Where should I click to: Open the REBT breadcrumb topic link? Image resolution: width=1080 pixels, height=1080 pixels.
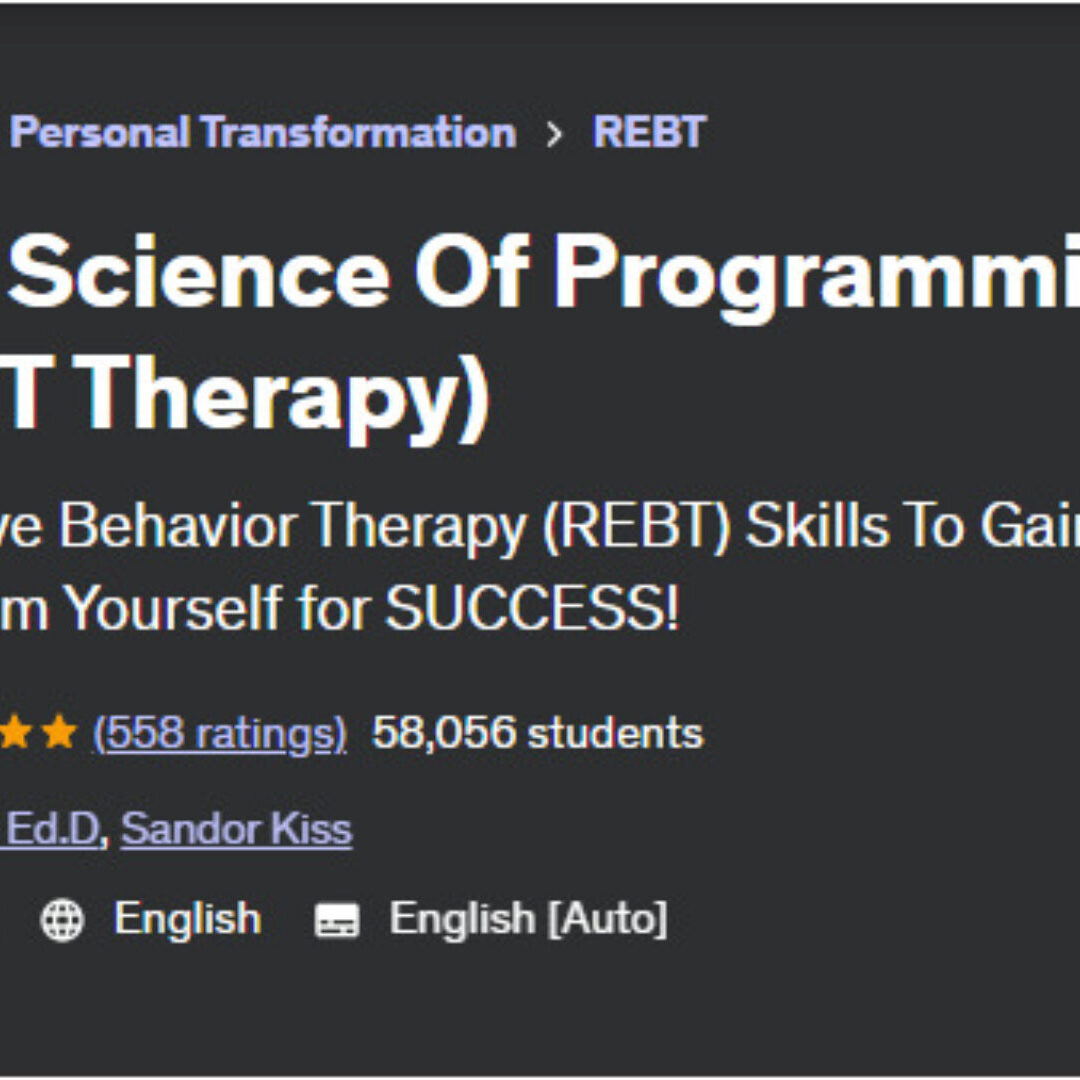point(649,132)
